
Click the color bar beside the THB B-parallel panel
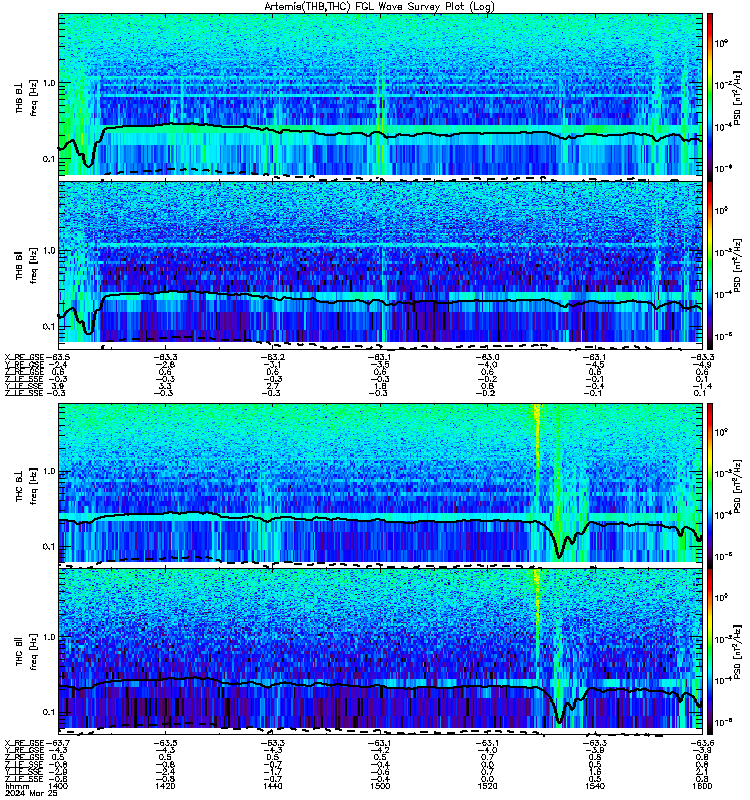click(710, 265)
